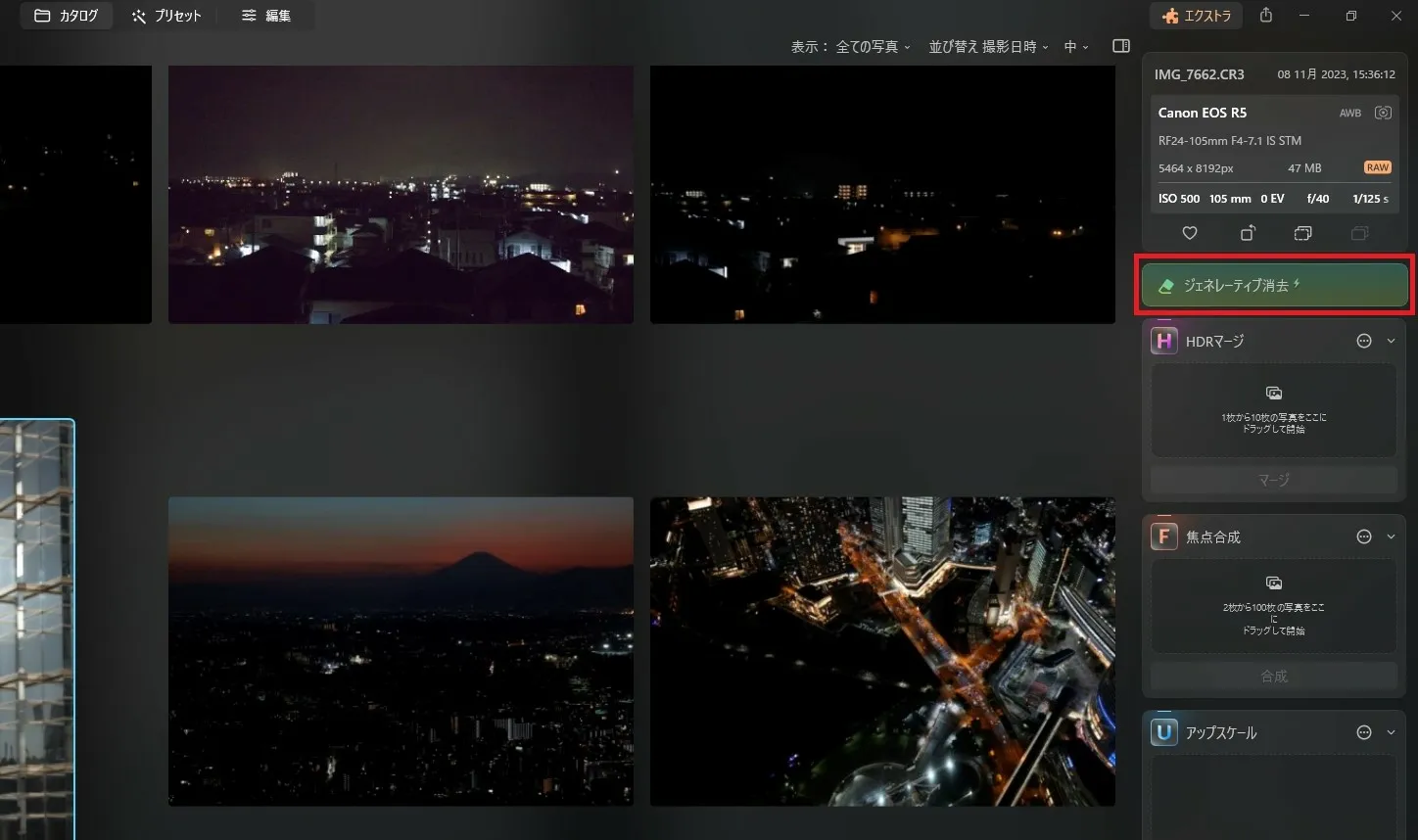The width and height of the screenshot is (1418, 840).
Task: Click the copy adjustments stacked-squares icon
Action: tap(1302, 233)
